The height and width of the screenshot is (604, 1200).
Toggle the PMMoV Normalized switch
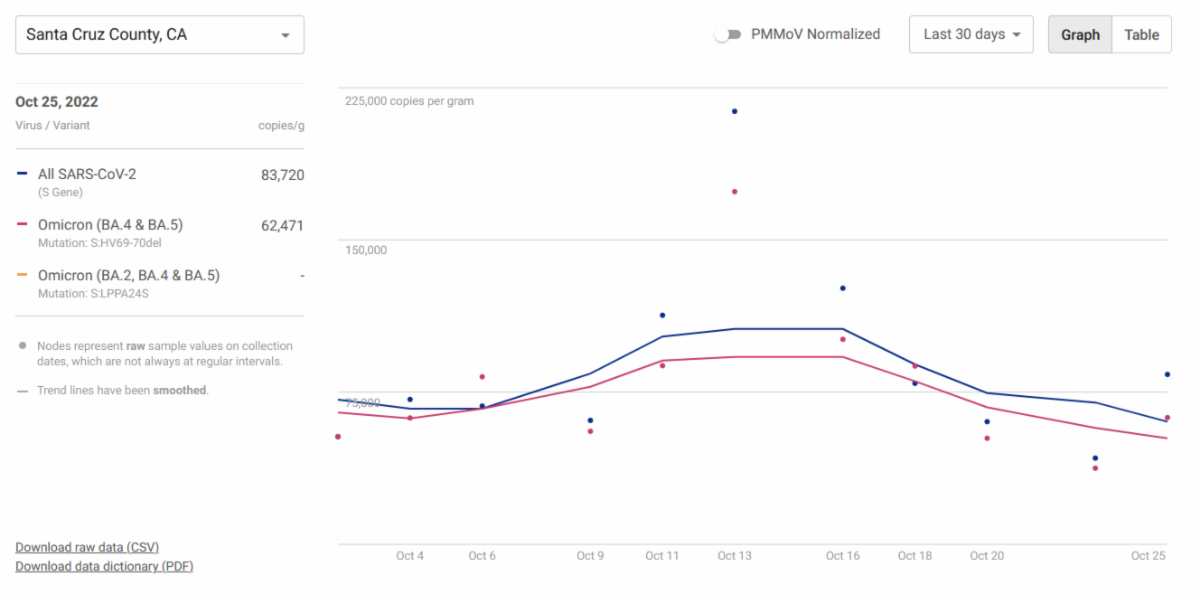728,35
